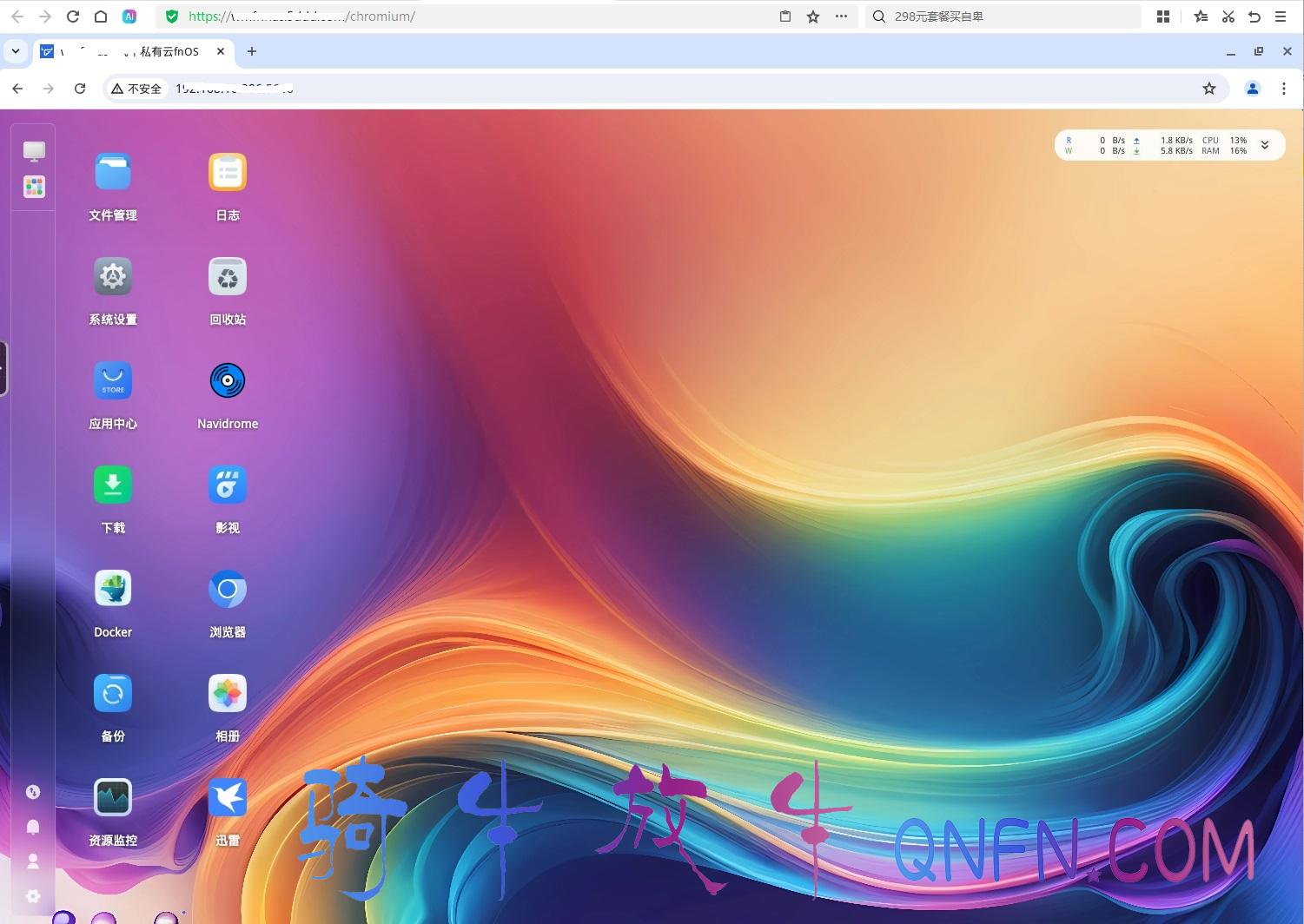This screenshot has width=1304, height=924.
Task: Launch 系统设置 system settings
Action: (113, 277)
